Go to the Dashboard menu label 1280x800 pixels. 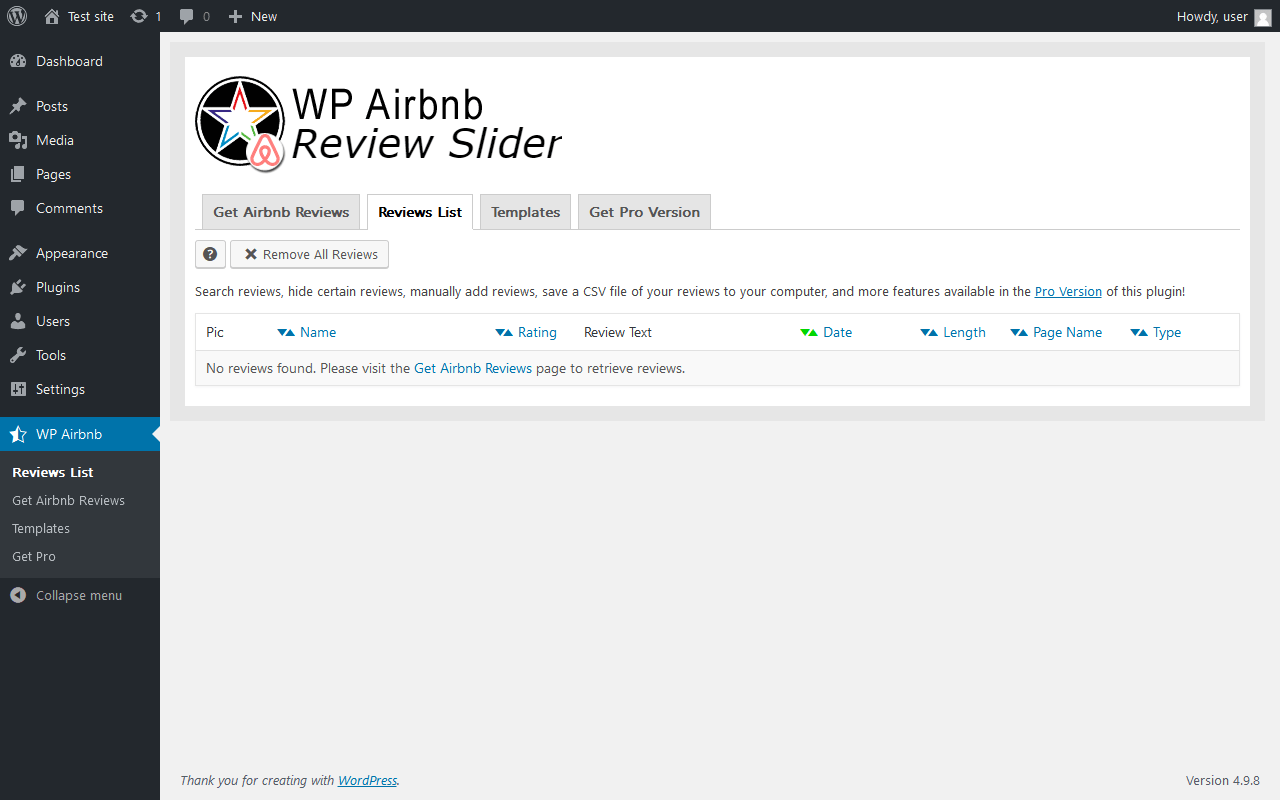[x=69, y=61]
